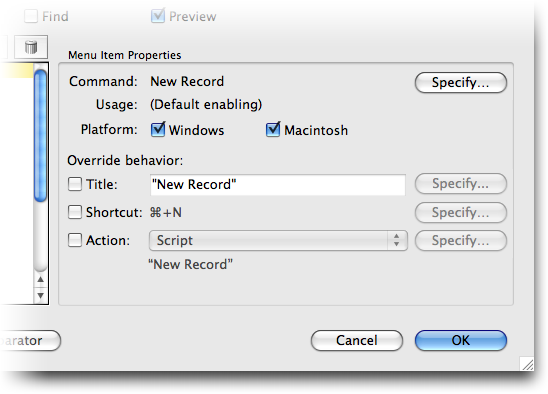The height and width of the screenshot is (394, 548).
Task: Click the "(Default enabling)" usage text
Action: [206, 105]
